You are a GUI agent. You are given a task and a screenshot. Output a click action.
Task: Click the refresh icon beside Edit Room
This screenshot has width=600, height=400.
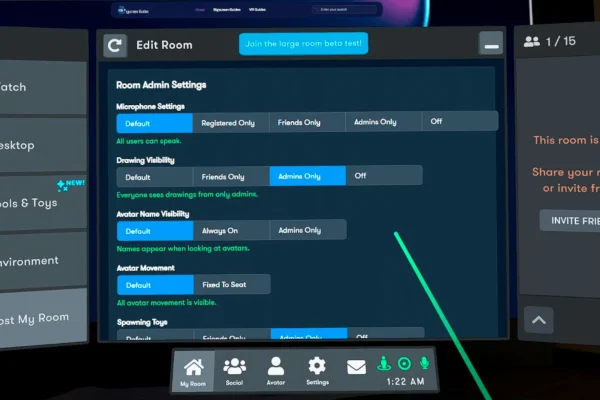tap(115, 45)
